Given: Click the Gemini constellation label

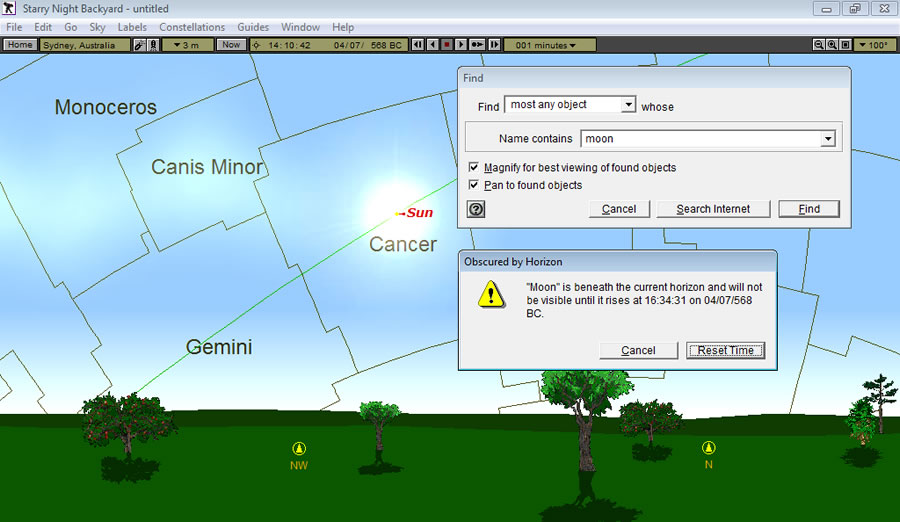Looking at the screenshot, I should [219, 347].
